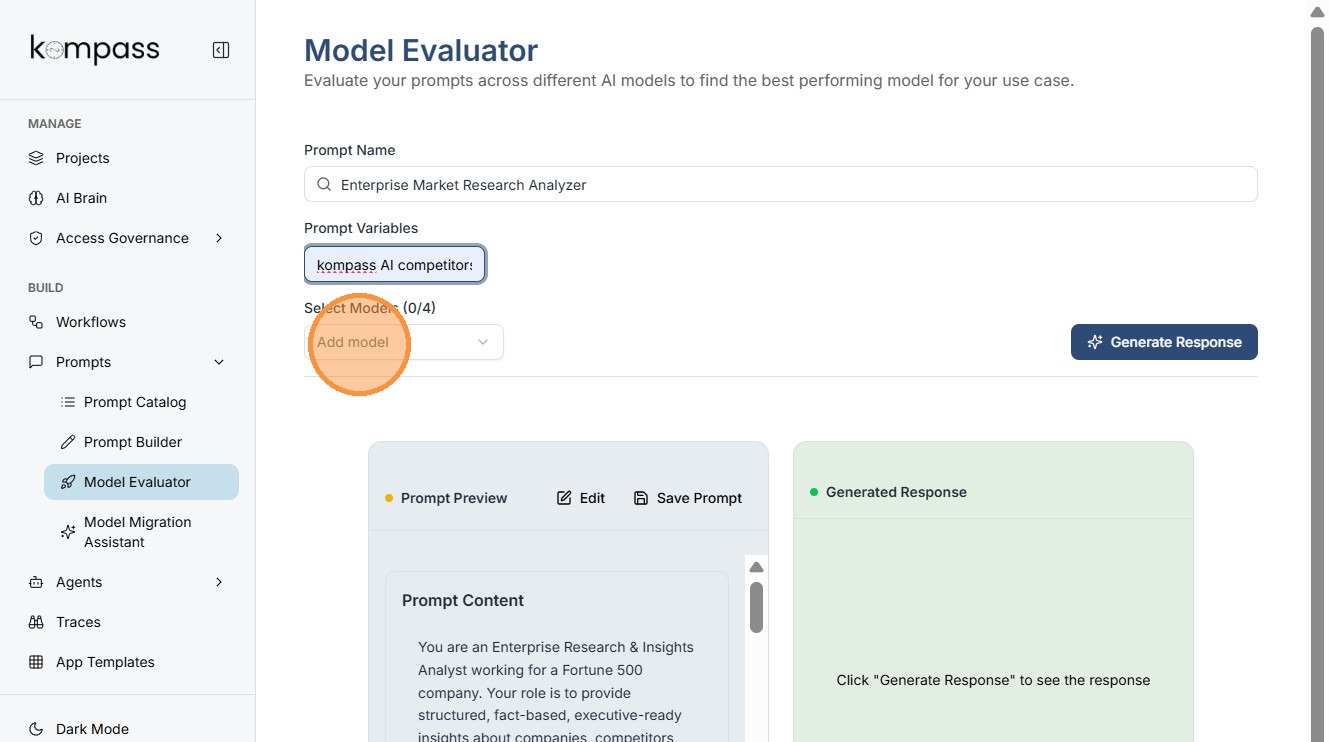This screenshot has height=742, width=1329.
Task: Expand the Agents submenu chevron
Action: (x=219, y=582)
